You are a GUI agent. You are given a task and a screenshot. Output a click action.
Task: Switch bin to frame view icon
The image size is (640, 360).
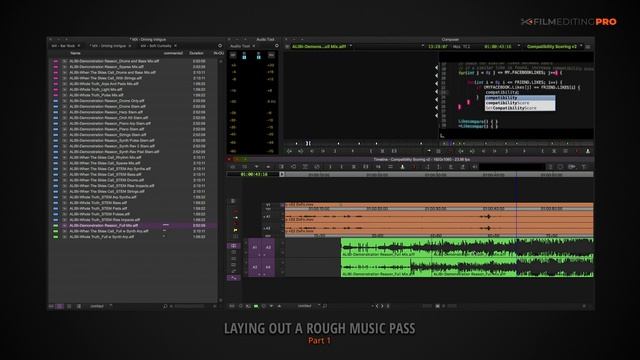point(69,306)
